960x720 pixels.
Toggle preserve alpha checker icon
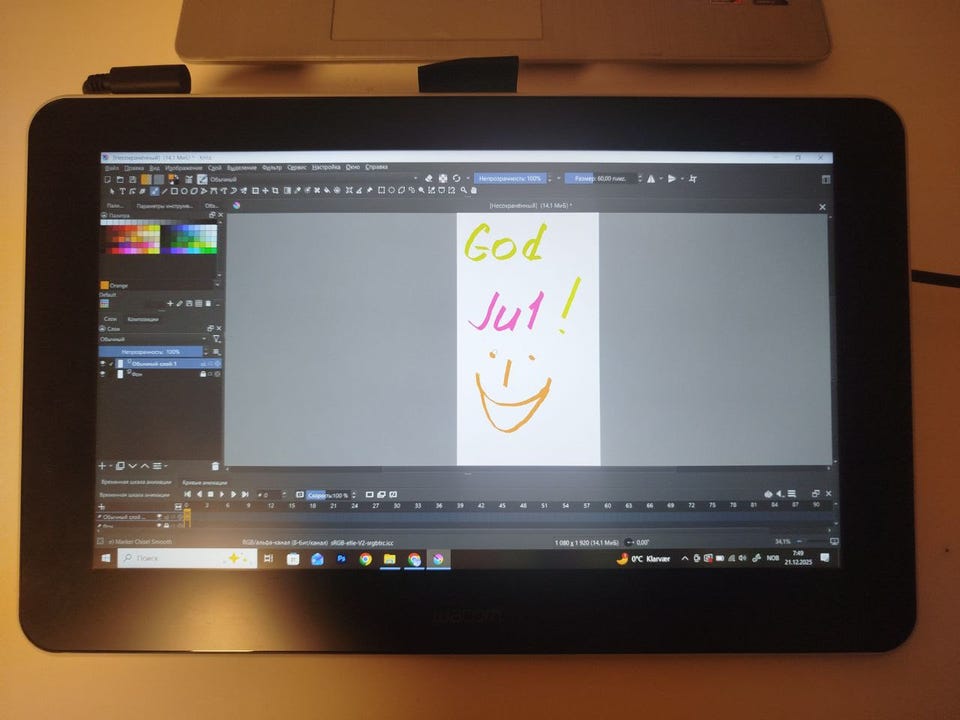click(443, 179)
